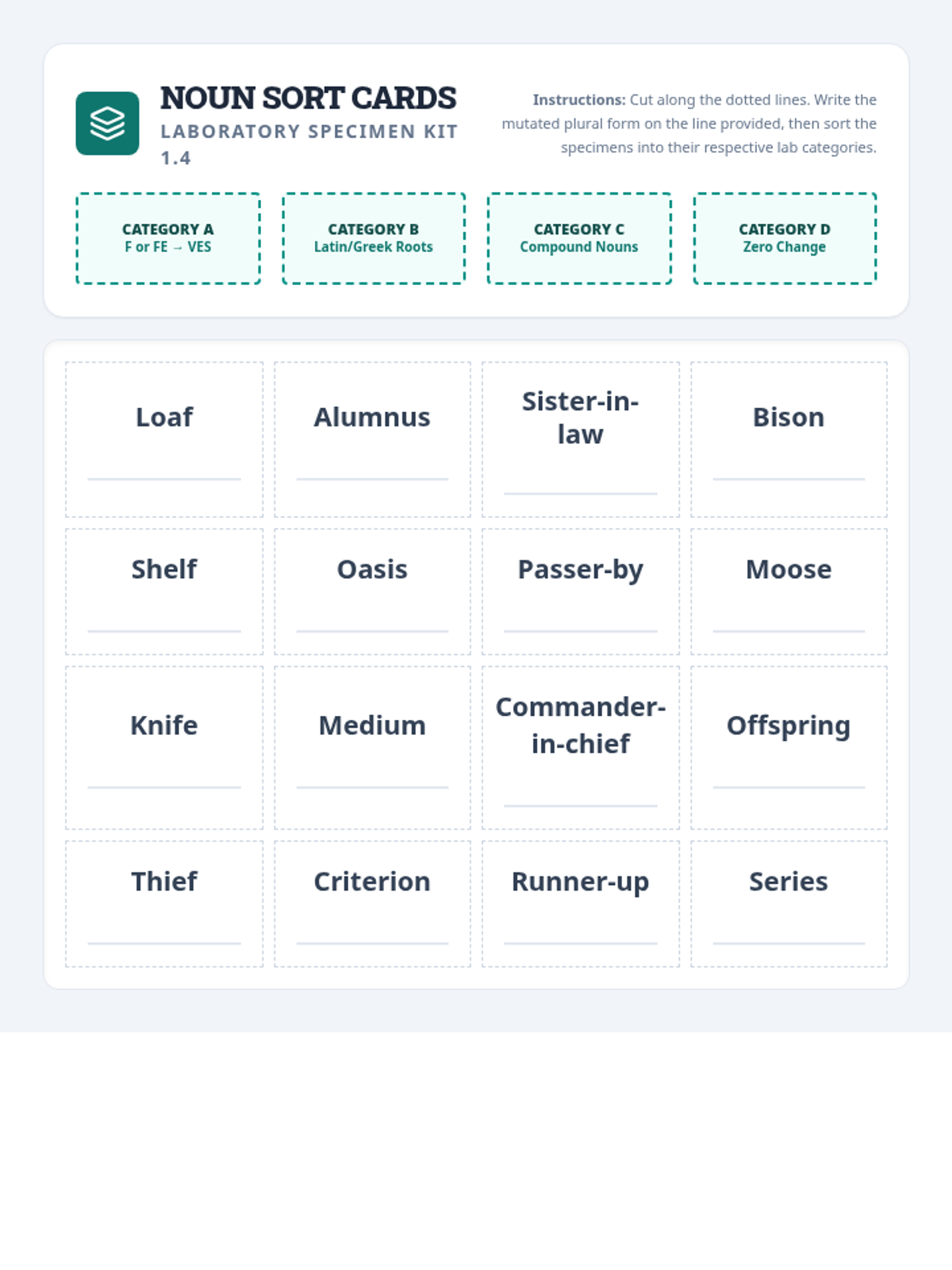
Task: Click the blank line under Thief
Action: (164, 943)
